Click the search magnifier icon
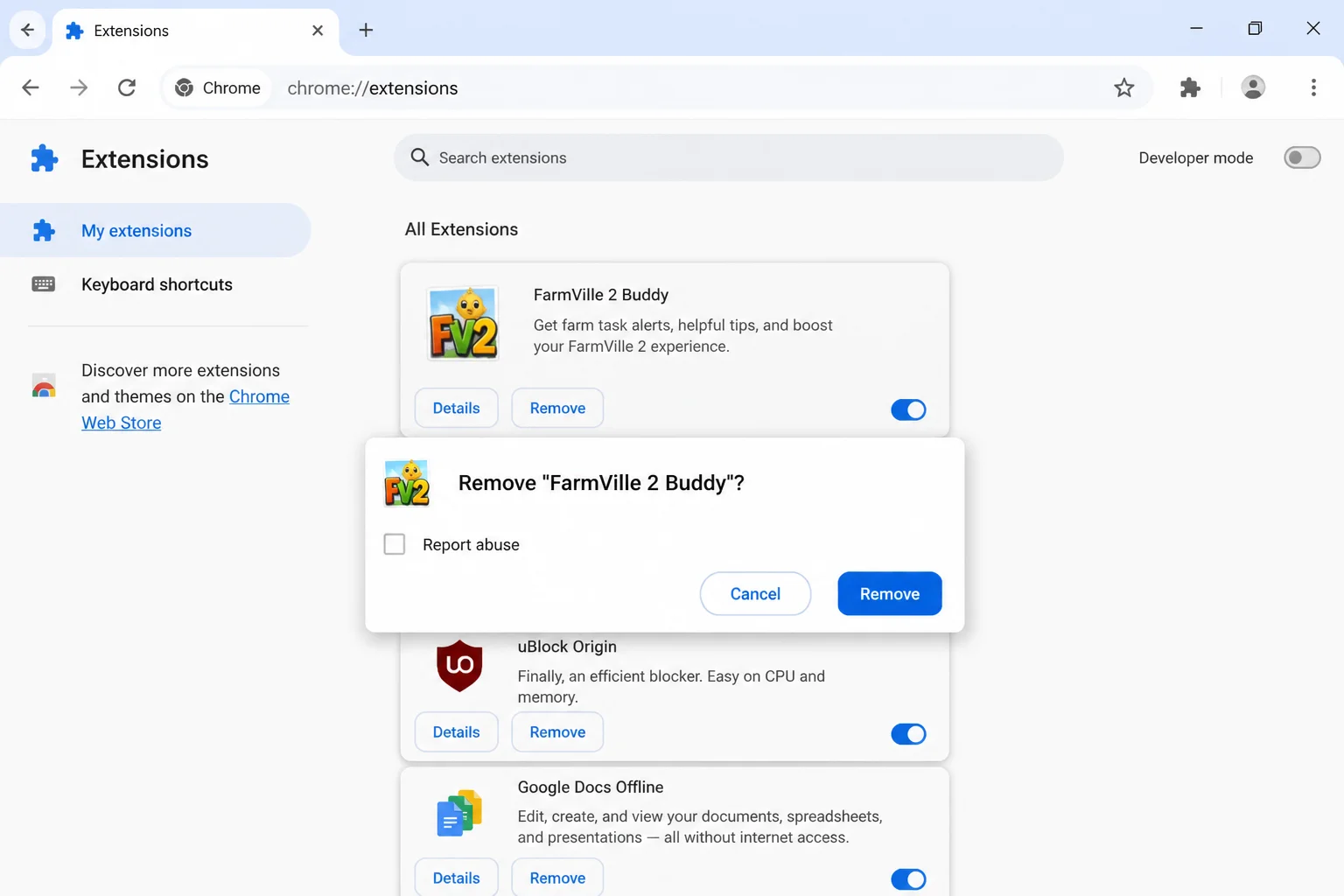This screenshot has height=896, width=1344. (420, 157)
